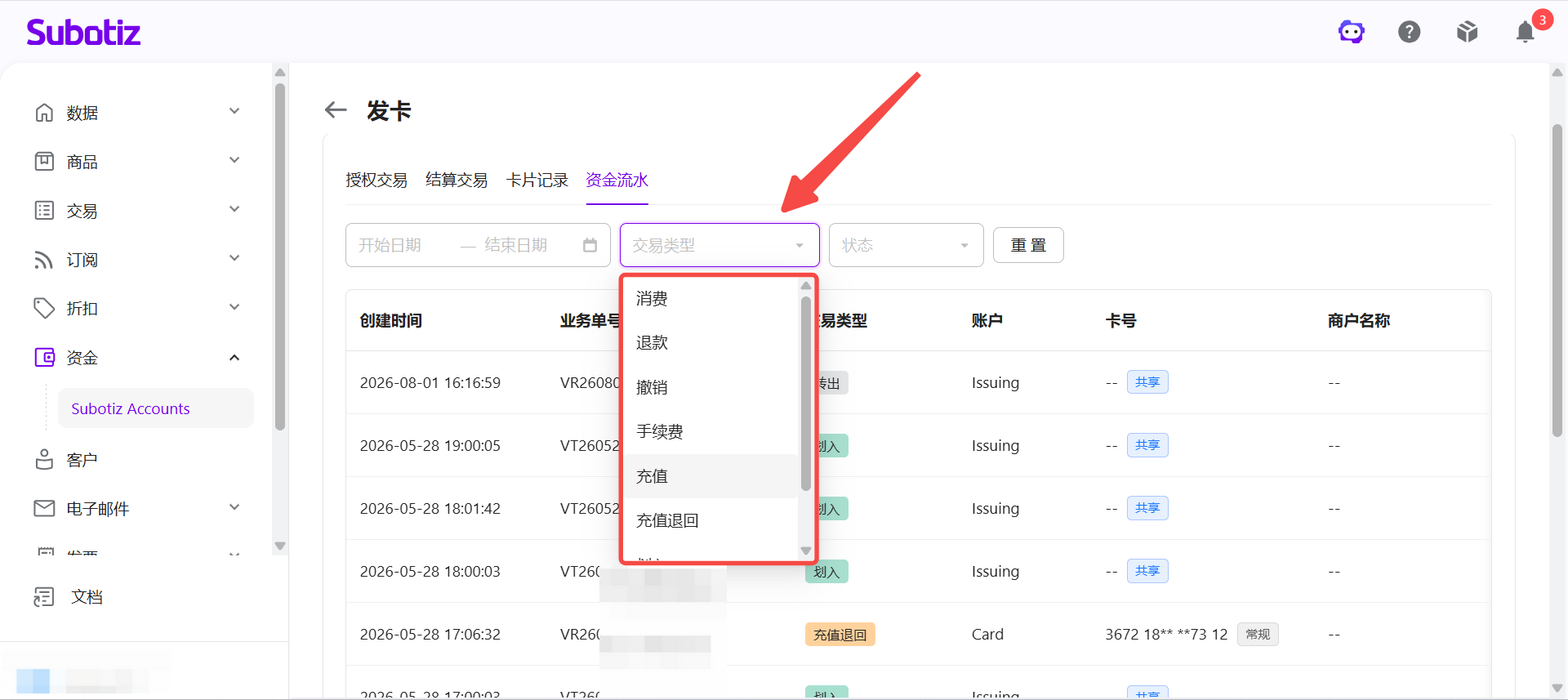Choose 手续费 from the transaction type list
Image resolution: width=1568 pixels, height=700 pixels.
tap(710, 431)
